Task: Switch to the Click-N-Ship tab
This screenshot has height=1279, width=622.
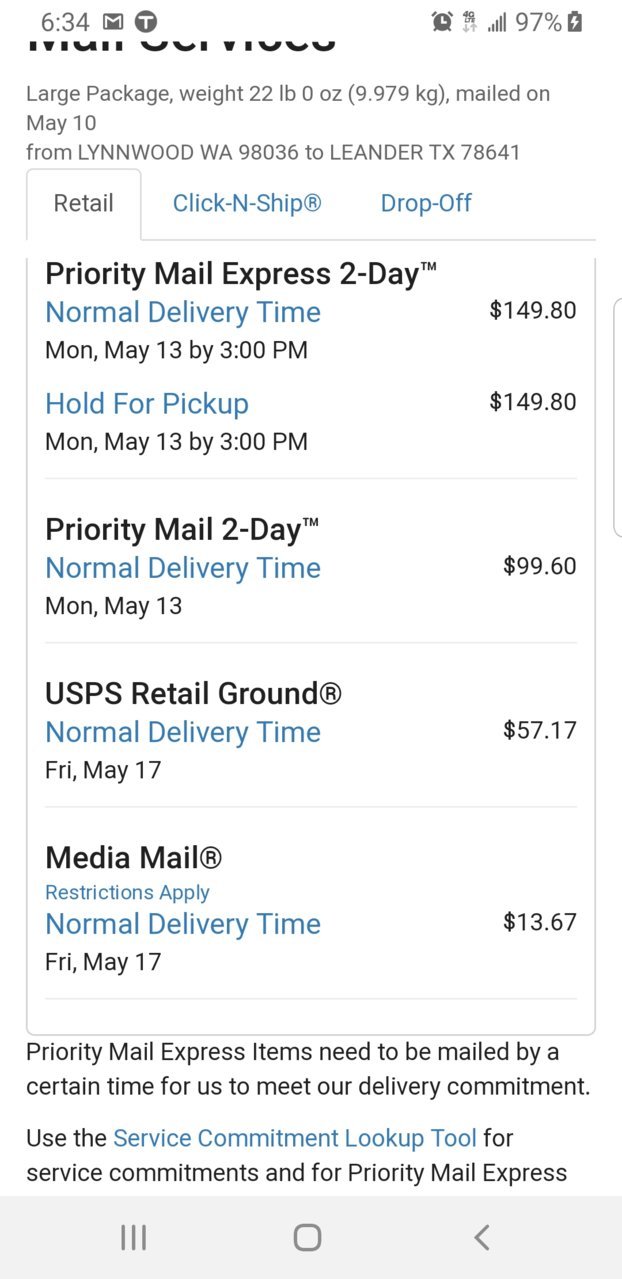Action: (247, 203)
